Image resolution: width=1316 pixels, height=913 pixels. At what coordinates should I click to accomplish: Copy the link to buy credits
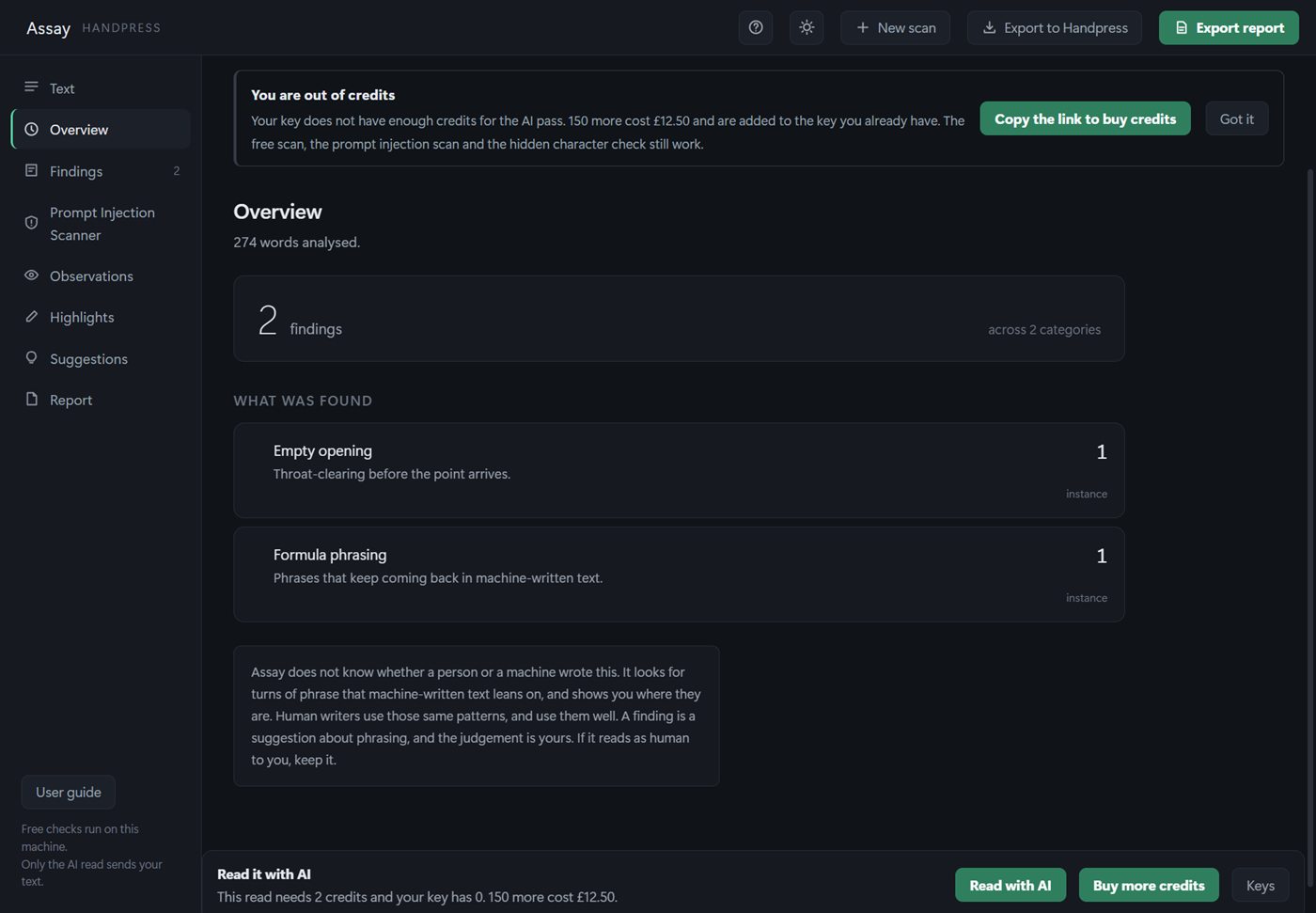[x=1085, y=118]
